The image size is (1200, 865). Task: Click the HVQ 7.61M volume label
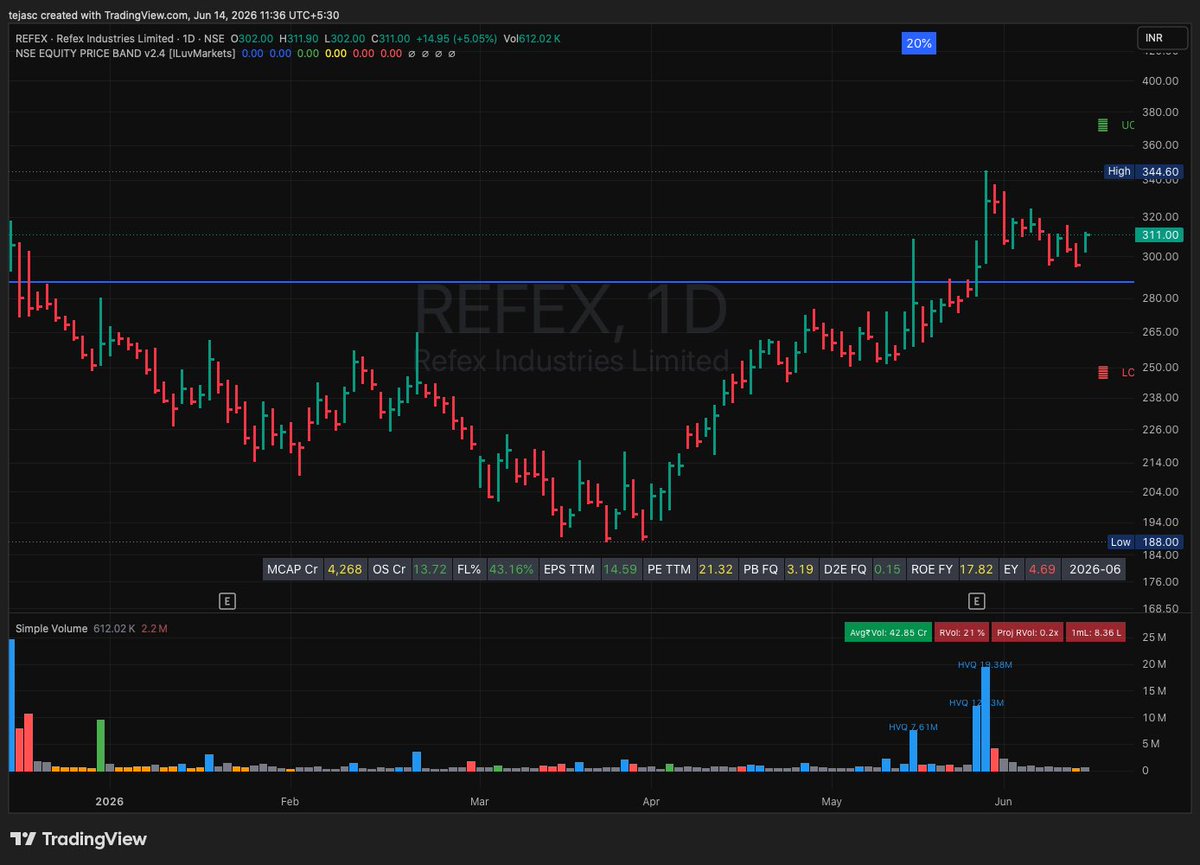click(x=914, y=726)
